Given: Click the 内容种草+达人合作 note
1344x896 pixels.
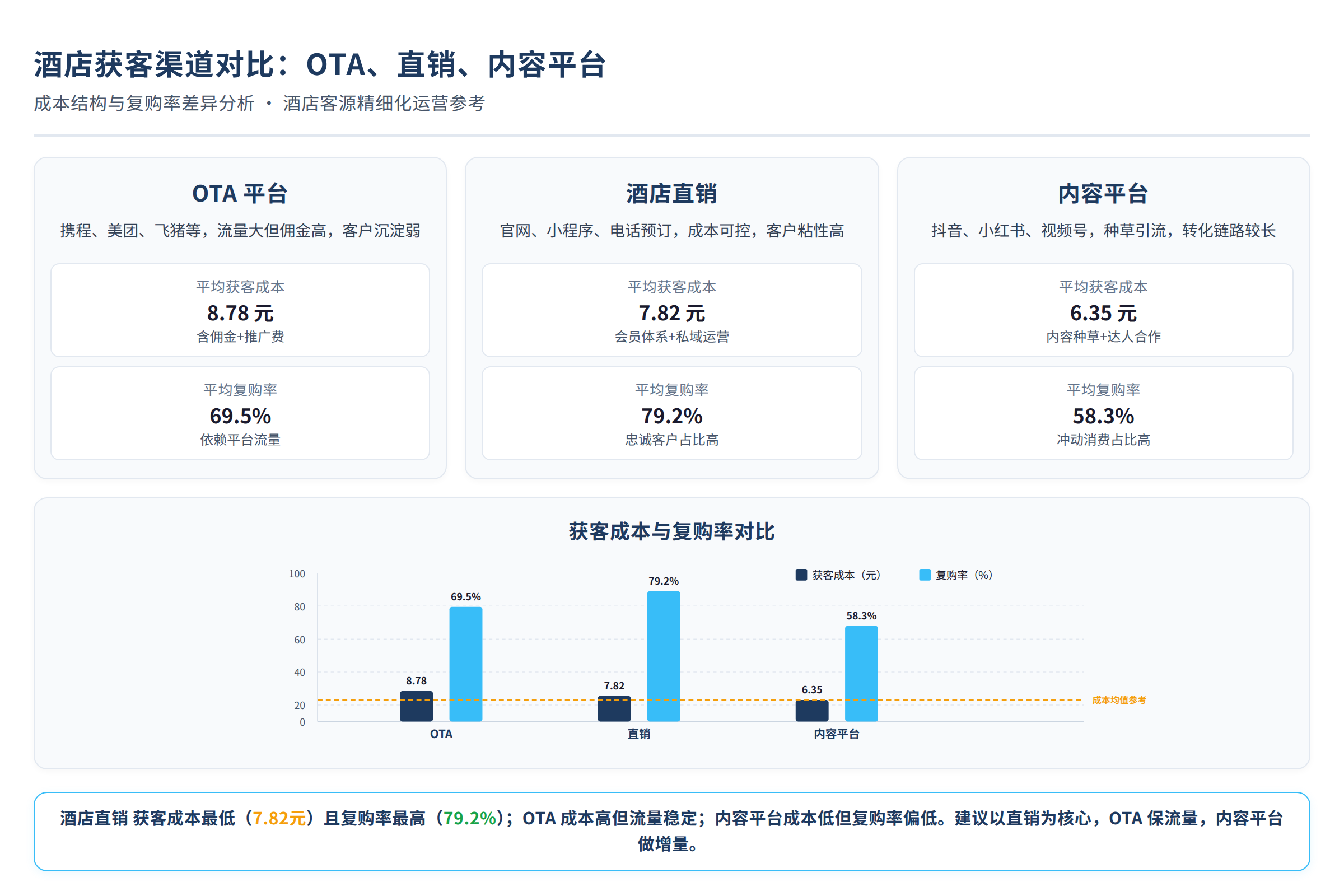Looking at the screenshot, I should click(1103, 337).
